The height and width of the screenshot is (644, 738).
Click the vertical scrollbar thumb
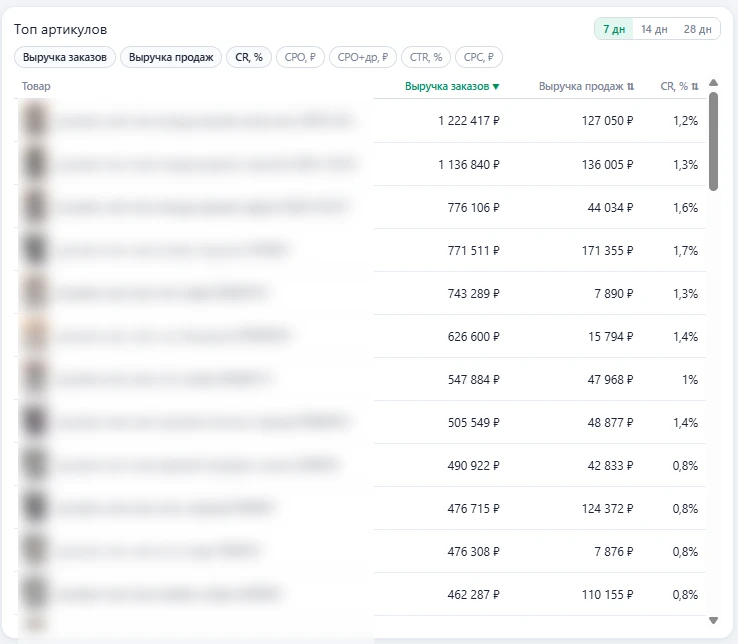[x=714, y=141]
